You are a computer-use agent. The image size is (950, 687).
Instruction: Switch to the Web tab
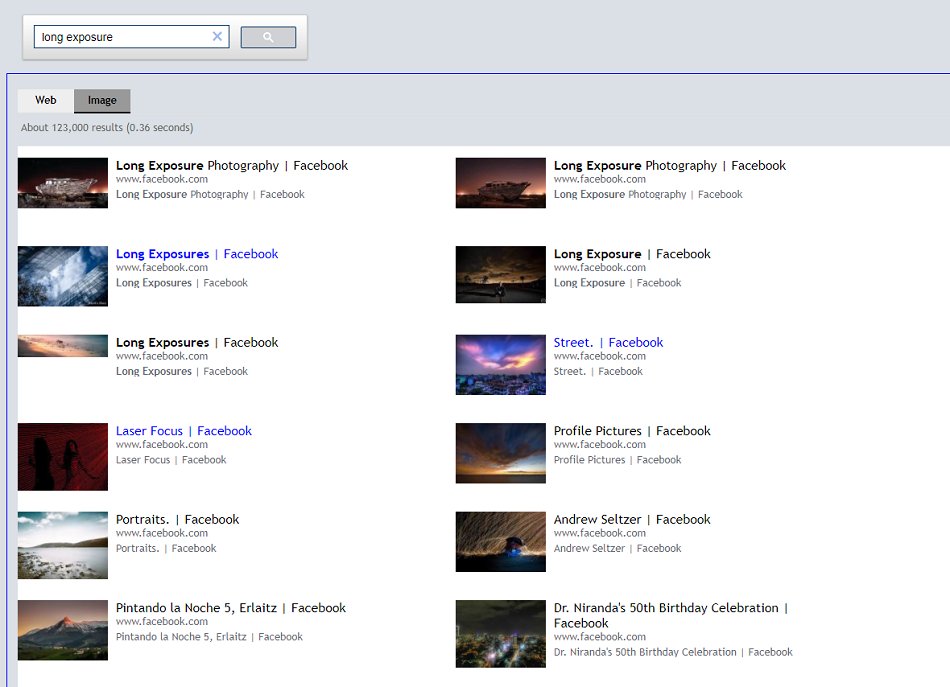point(45,101)
